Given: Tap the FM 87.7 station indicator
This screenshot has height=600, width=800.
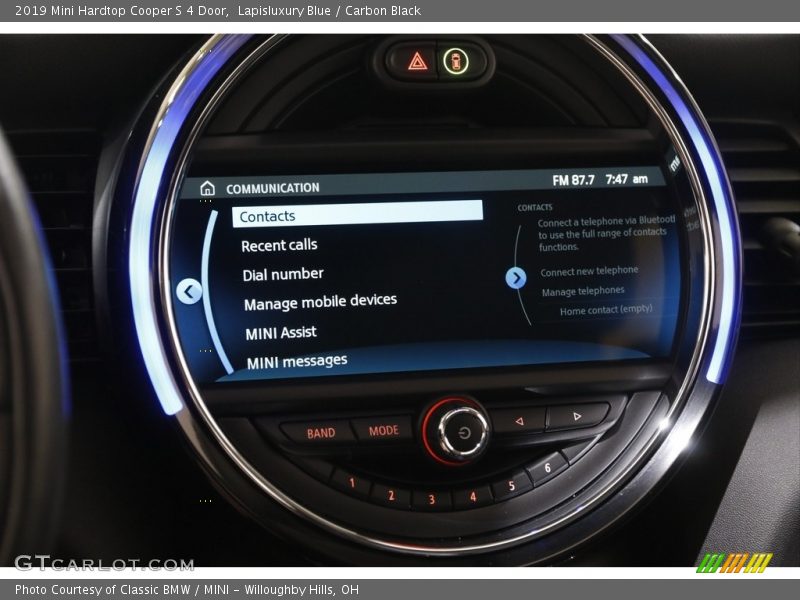Looking at the screenshot, I should pyautogui.click(x=573, y=181).
